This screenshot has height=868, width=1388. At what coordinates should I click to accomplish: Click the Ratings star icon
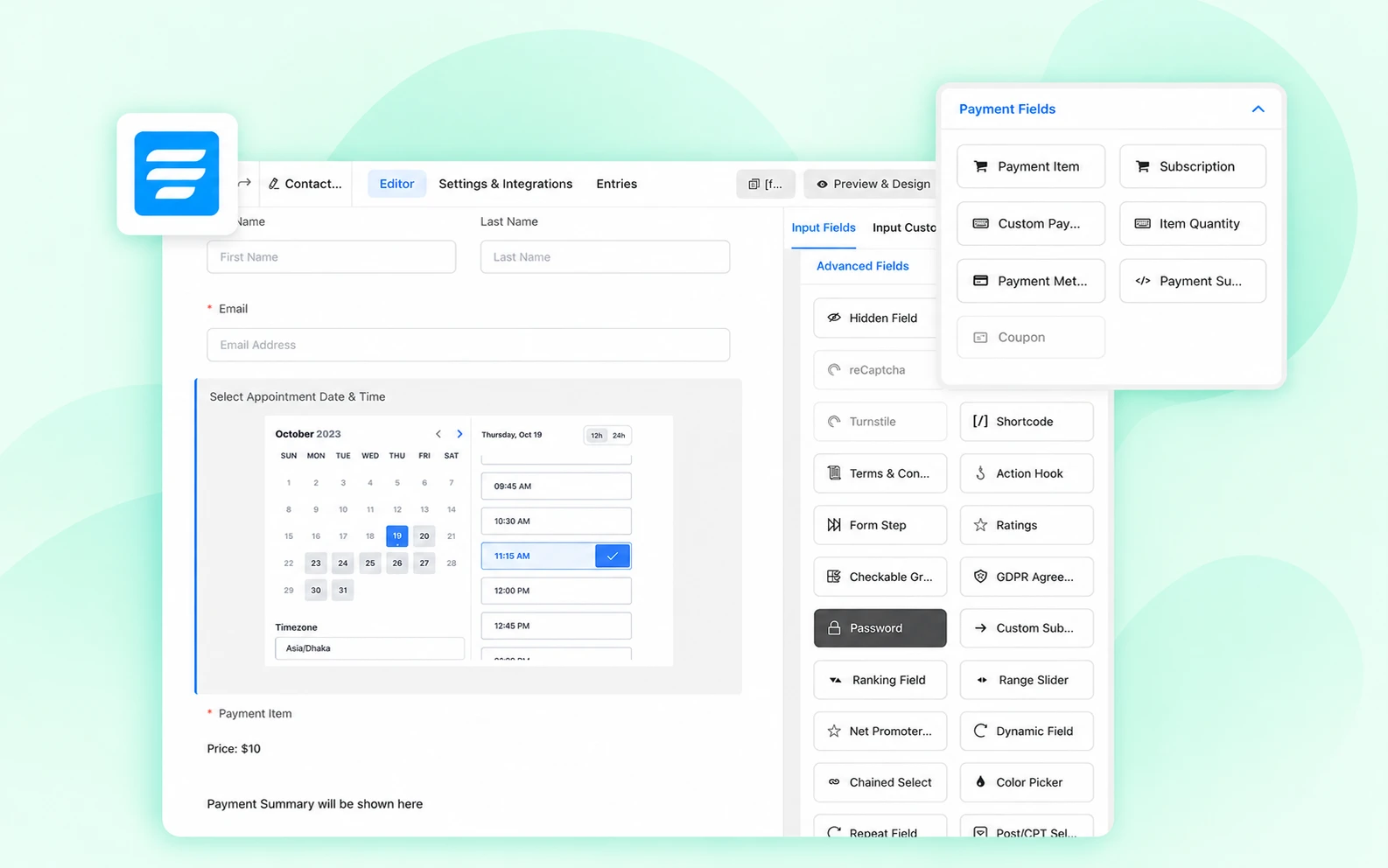980,525
